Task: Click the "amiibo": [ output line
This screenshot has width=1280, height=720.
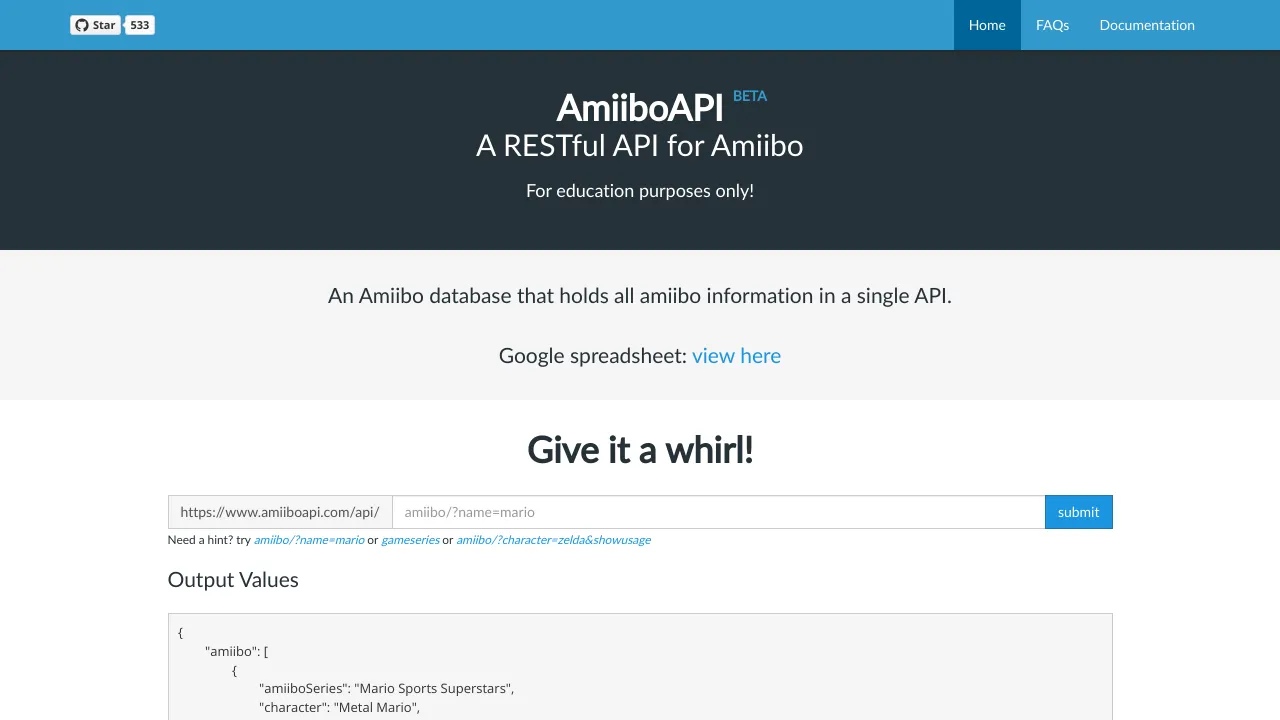Action: [x=236, y=651]
